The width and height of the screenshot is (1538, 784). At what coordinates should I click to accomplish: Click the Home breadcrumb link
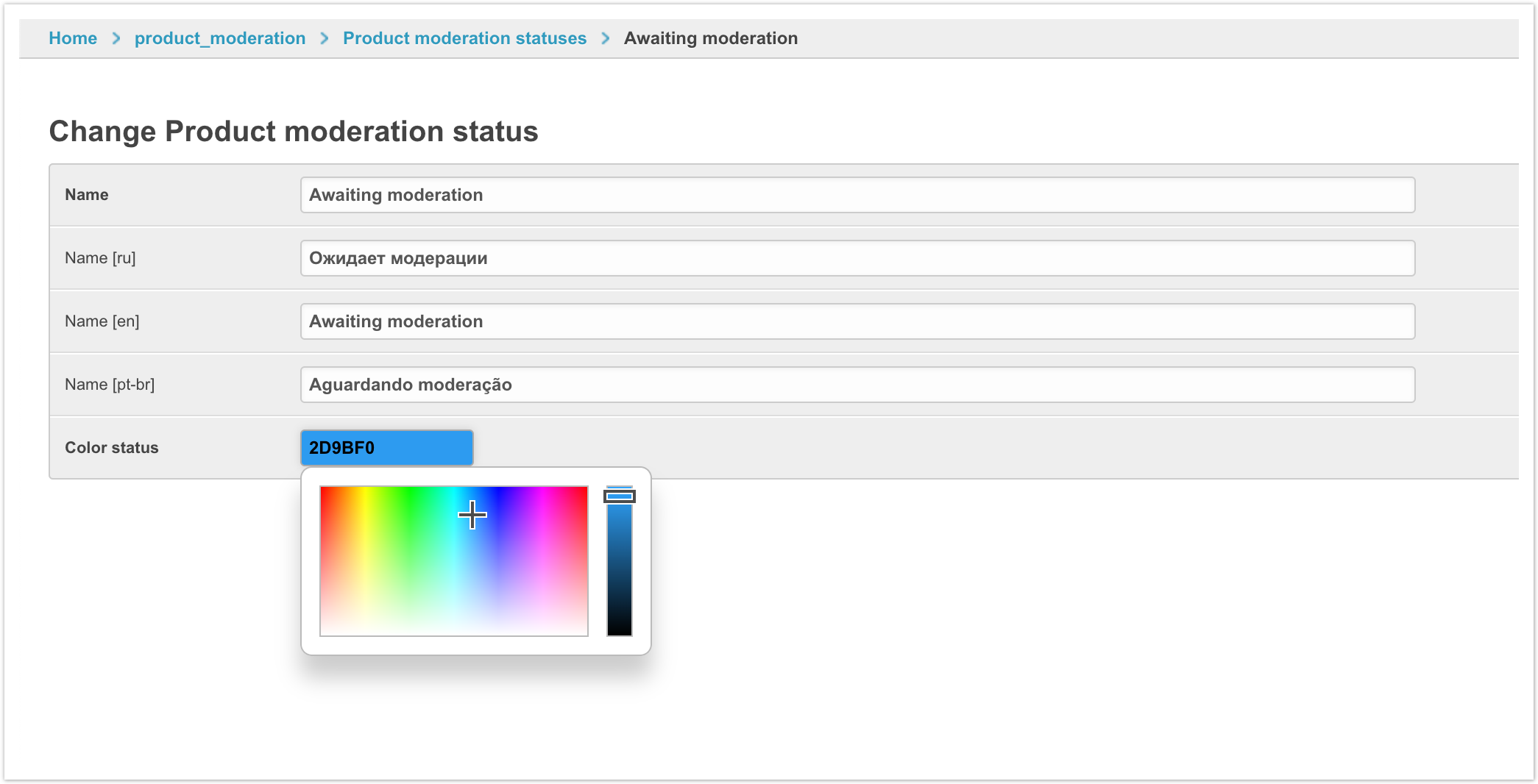pos(72,38)
